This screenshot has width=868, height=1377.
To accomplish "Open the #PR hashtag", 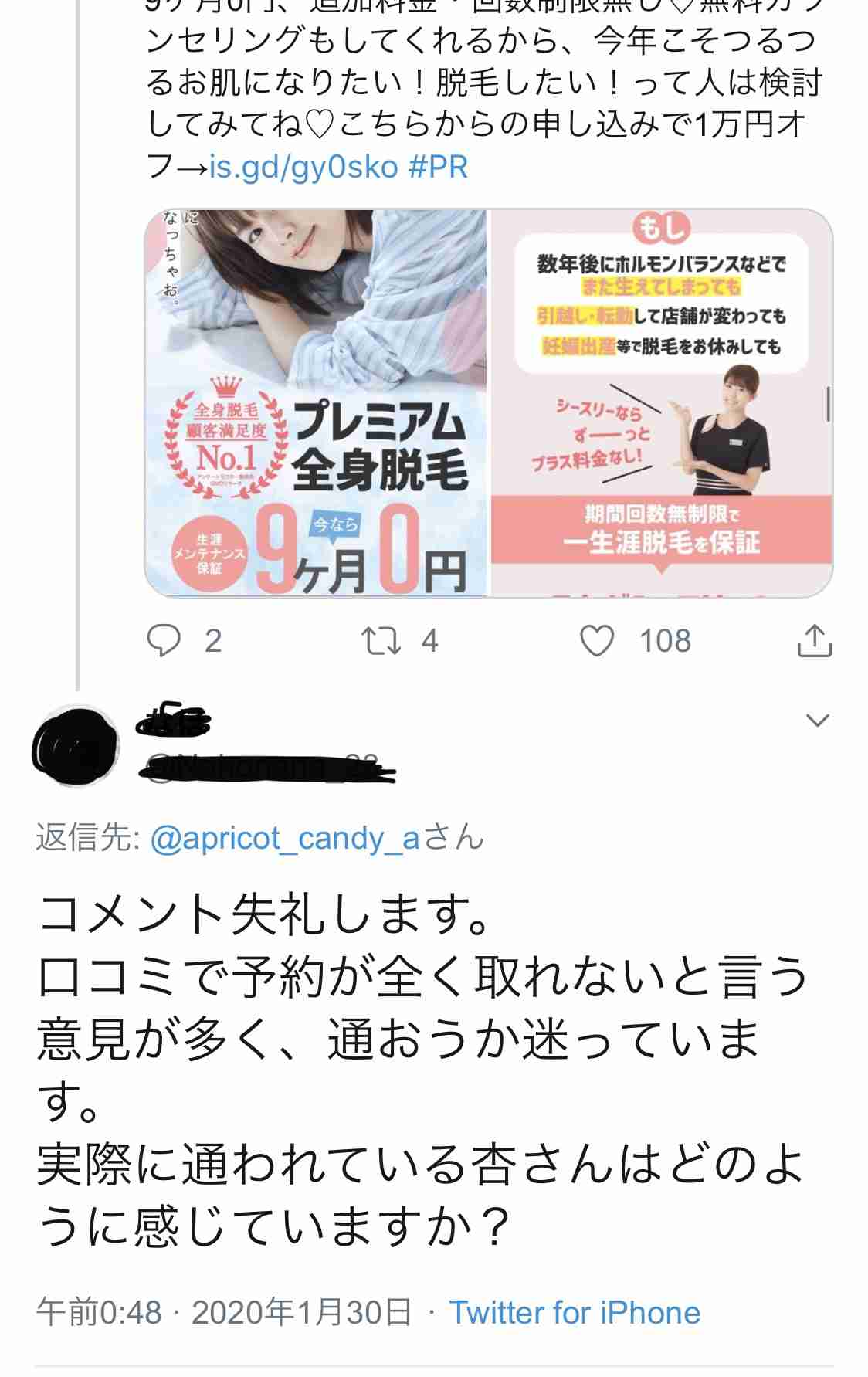I will click(438, 167).
